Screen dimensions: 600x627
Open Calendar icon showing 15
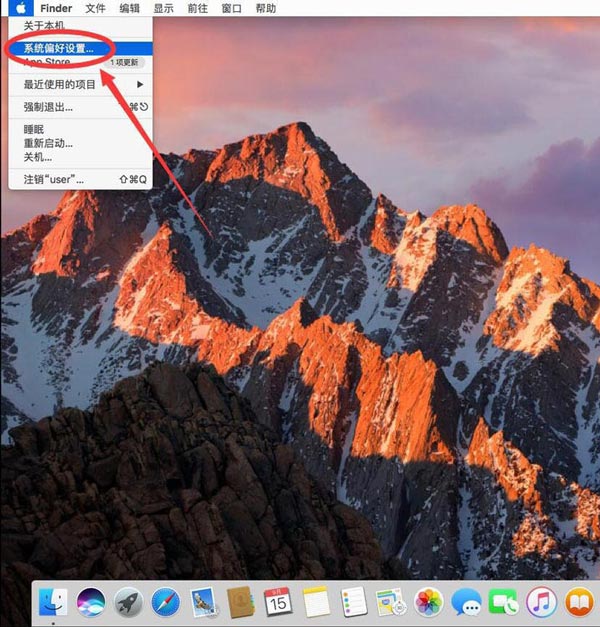pos(278,601)
